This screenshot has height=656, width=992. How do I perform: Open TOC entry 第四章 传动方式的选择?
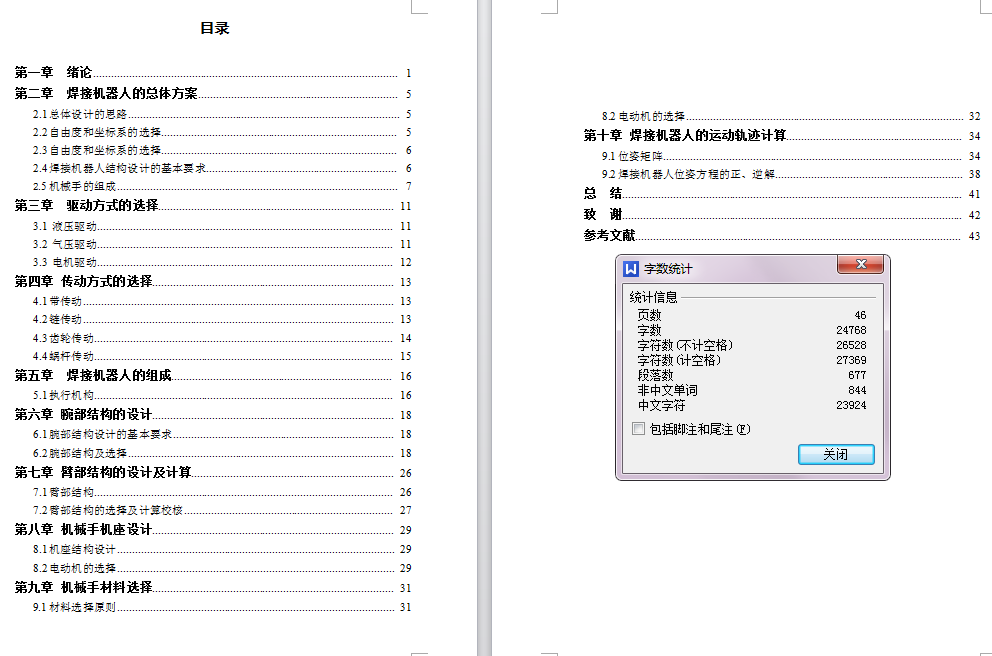pos(213,282)
